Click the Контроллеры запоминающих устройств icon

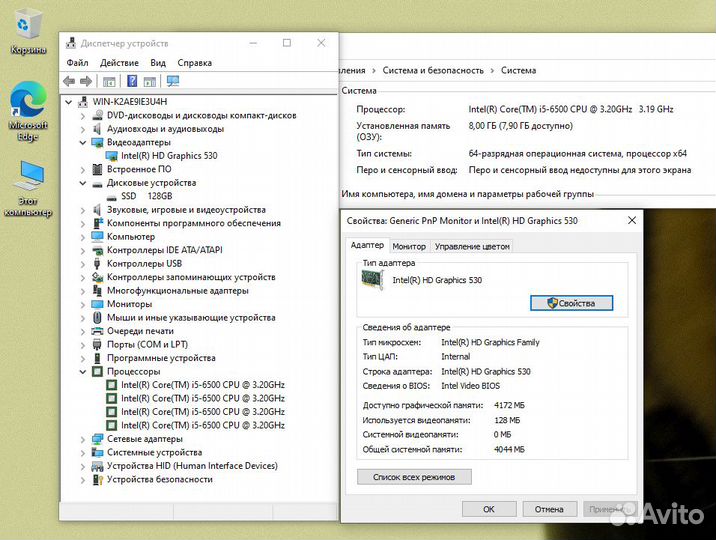pos(97,277)
